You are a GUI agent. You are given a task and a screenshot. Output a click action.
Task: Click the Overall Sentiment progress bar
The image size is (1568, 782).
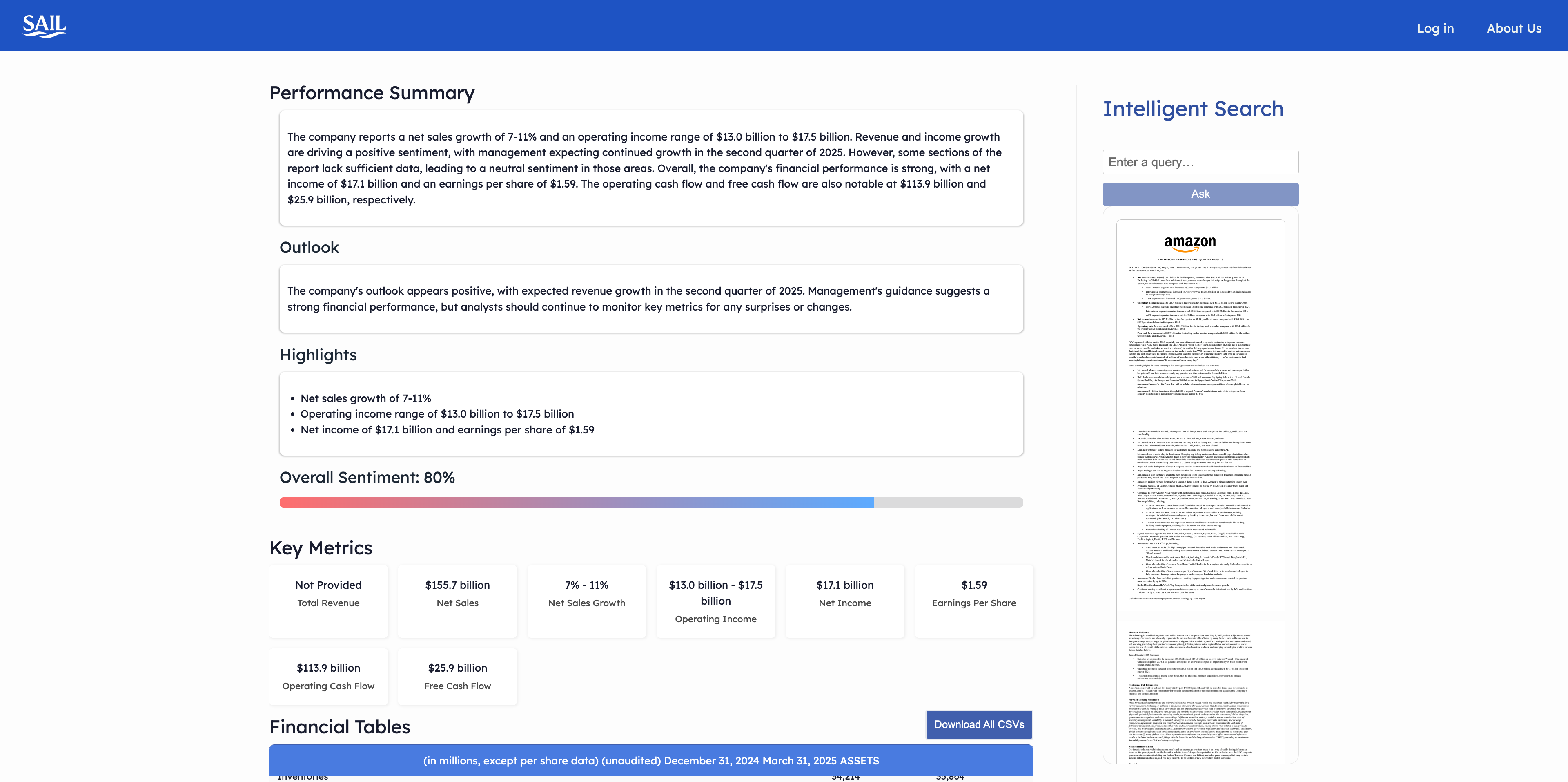tap(651, 503)
